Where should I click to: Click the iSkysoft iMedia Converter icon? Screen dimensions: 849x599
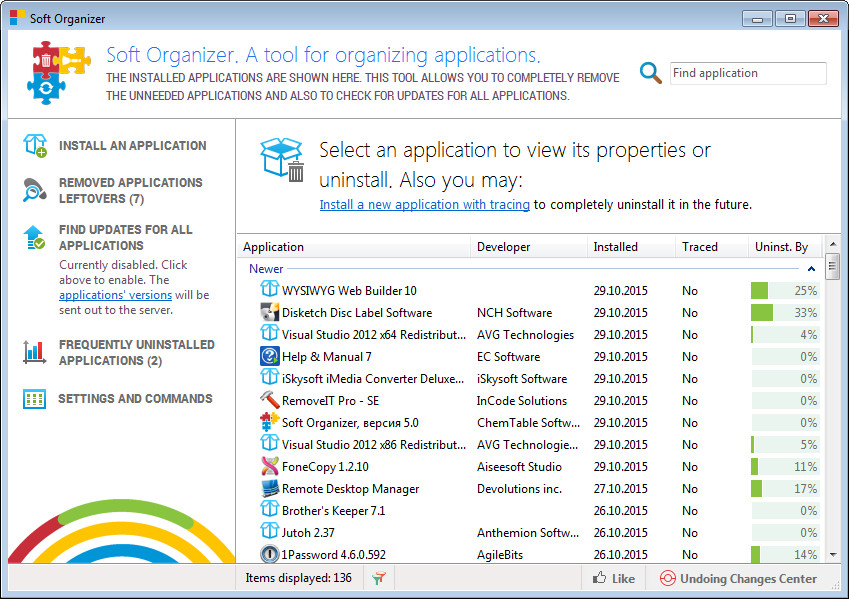click(269, 377)
